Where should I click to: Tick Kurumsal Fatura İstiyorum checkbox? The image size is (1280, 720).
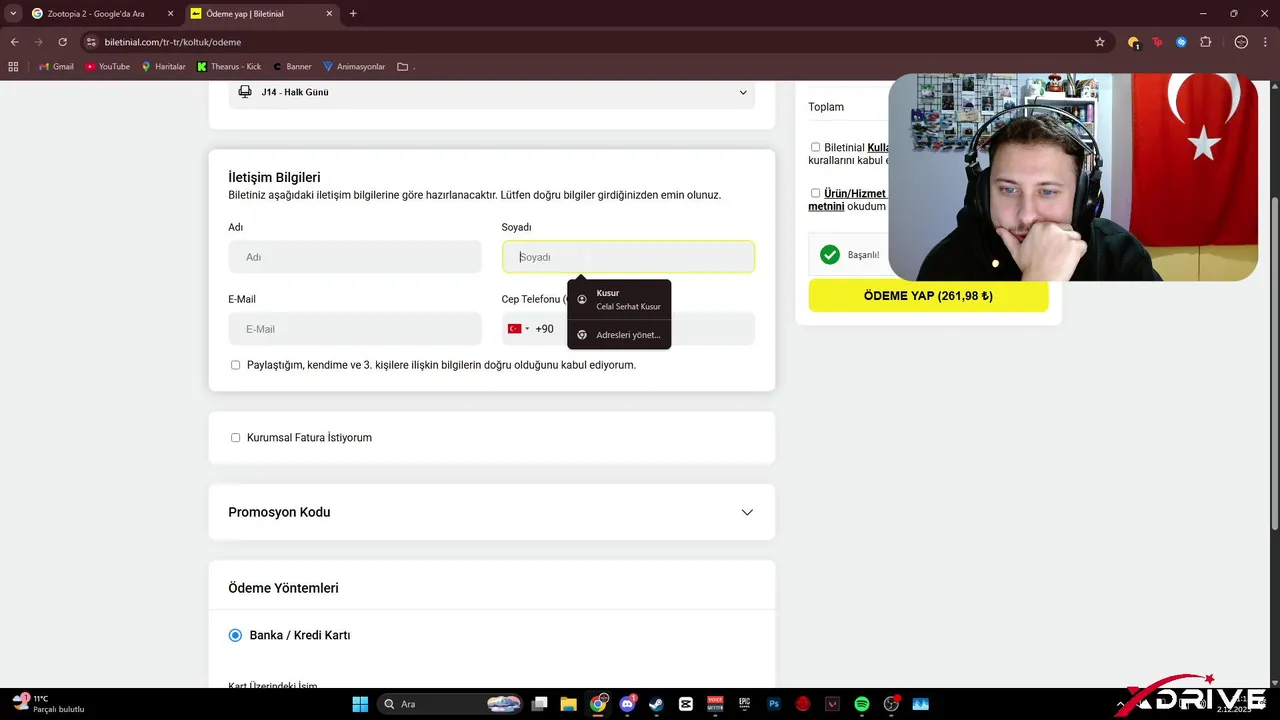pyautogui.click(x=236, y=438)
